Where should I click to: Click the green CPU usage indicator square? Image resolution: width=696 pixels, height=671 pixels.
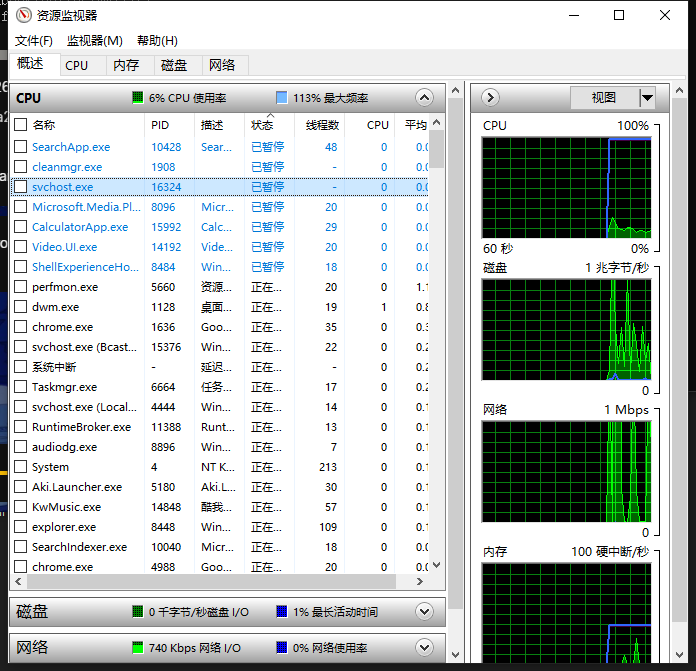138,98
